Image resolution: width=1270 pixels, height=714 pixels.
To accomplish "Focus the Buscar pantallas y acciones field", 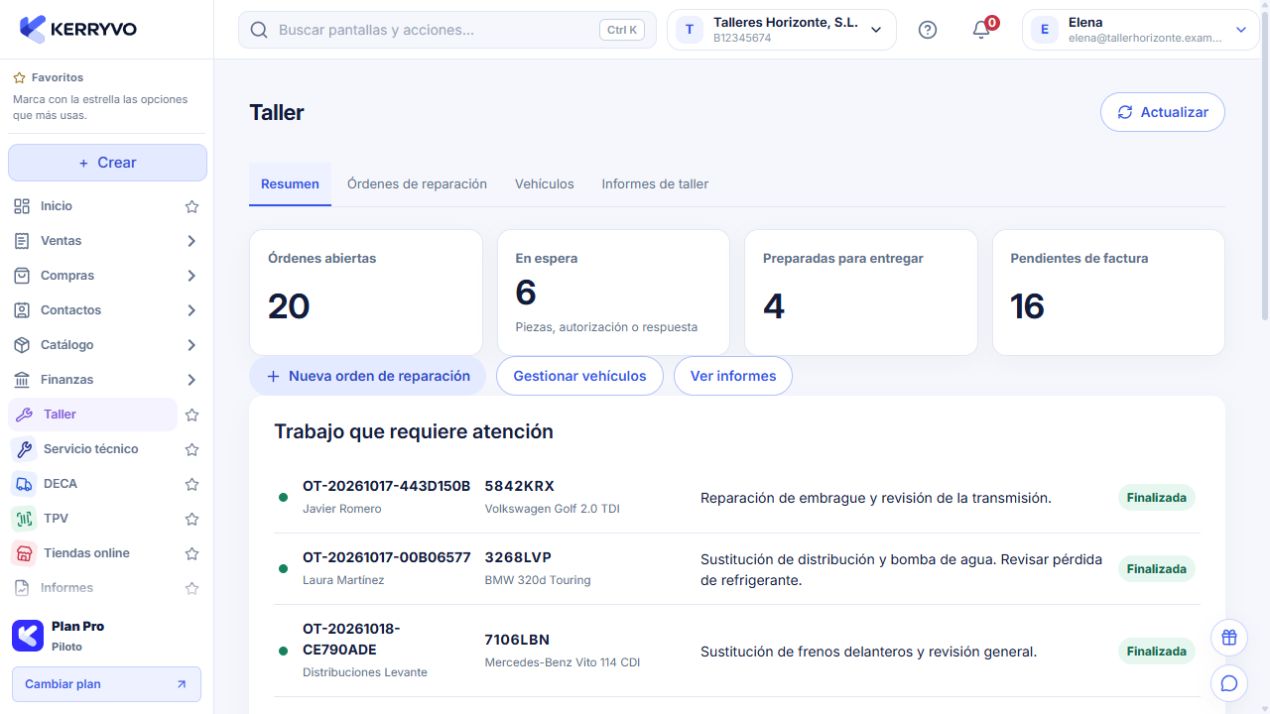I will (447, 30).
